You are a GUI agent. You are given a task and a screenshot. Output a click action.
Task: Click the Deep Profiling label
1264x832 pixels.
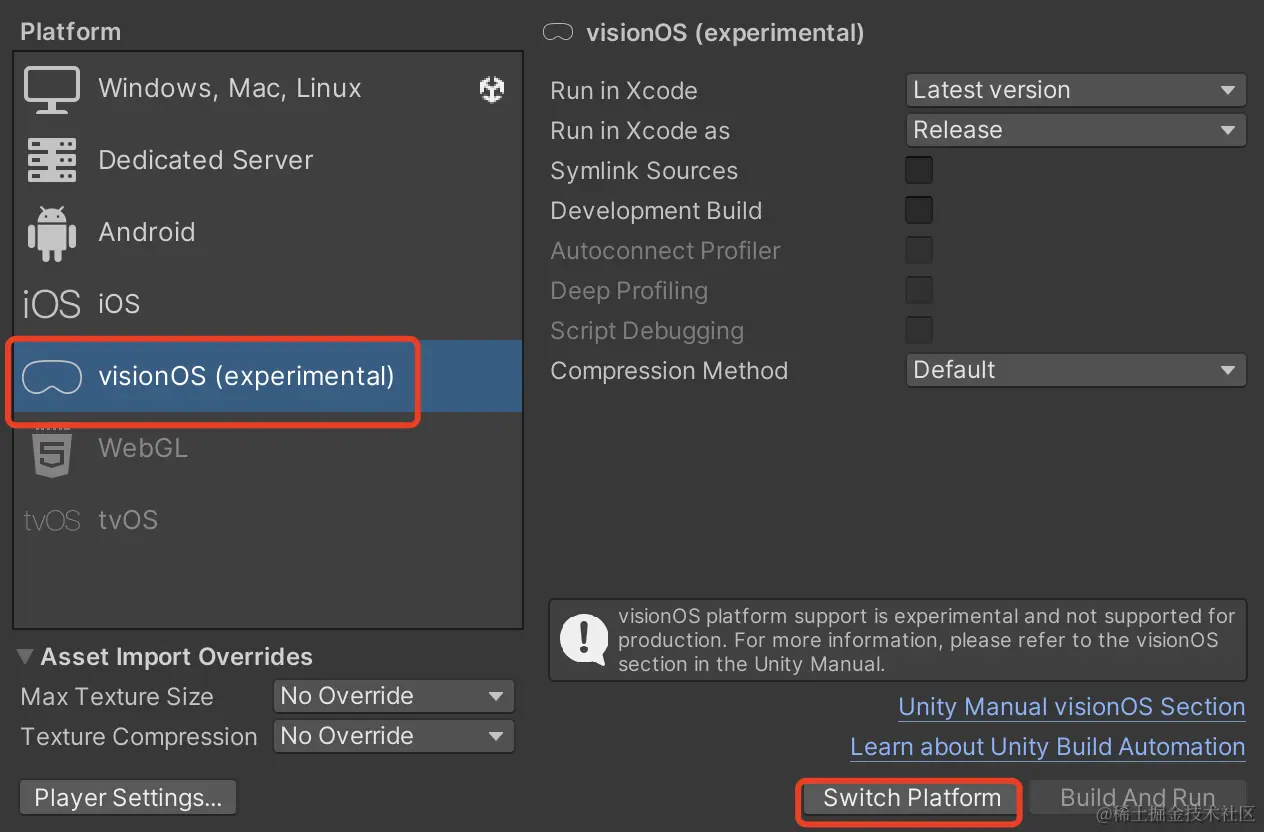[629, 290]
